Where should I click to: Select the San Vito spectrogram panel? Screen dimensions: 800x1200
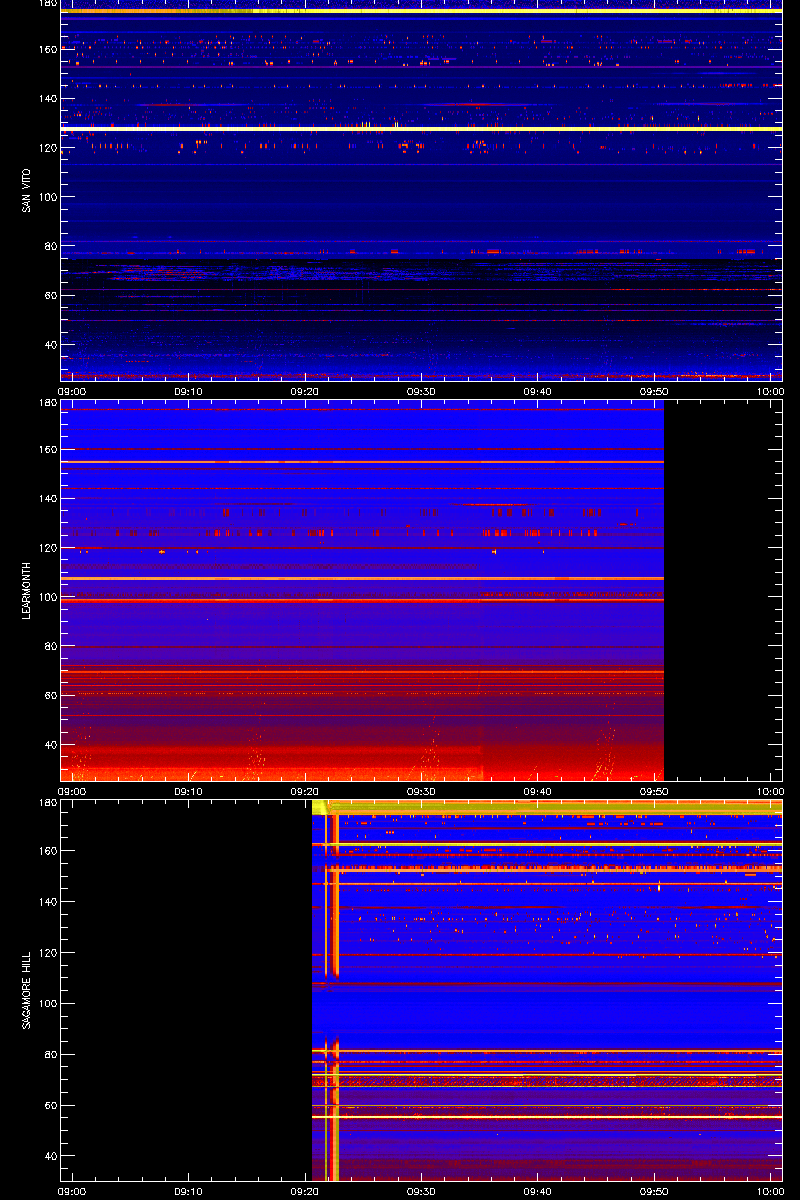pyautogui.click(x=421, y=190)
